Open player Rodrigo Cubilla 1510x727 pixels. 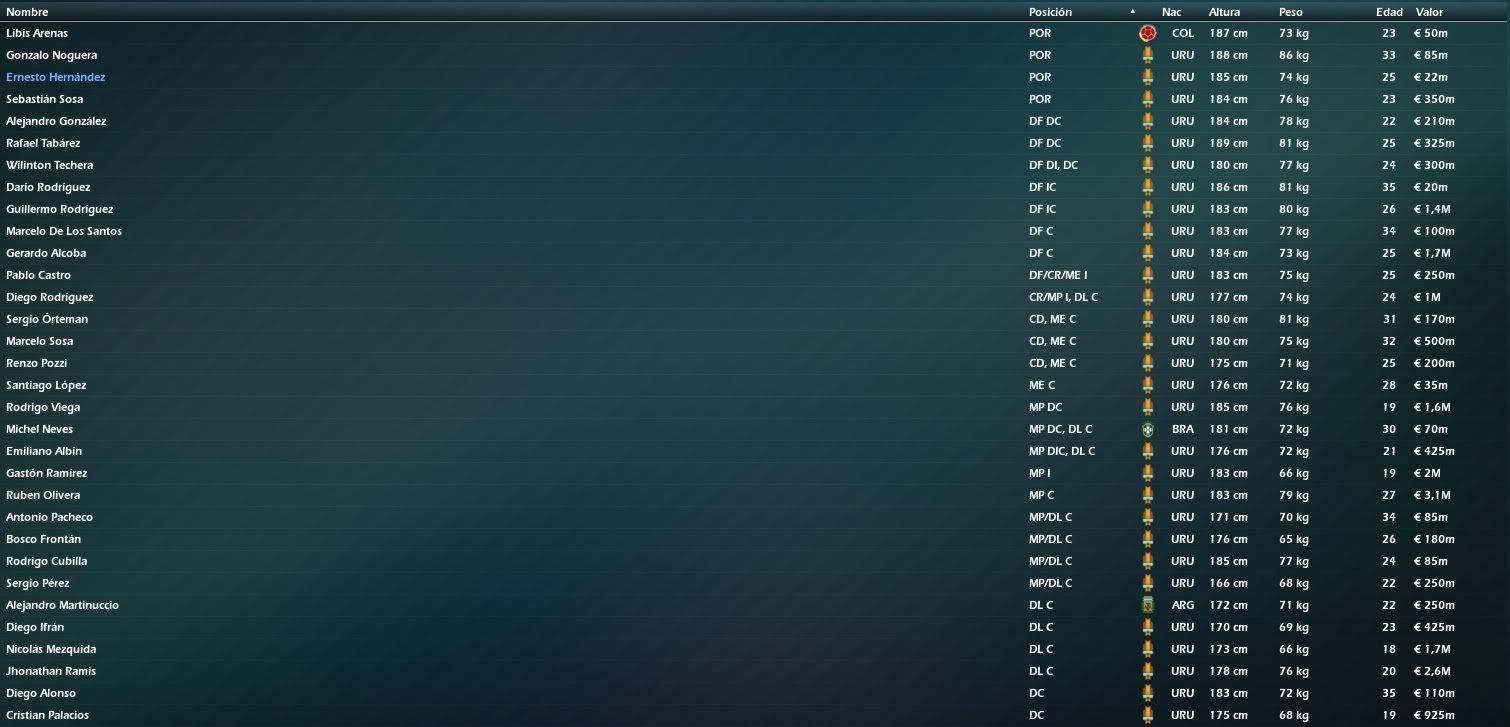point(46,561)
